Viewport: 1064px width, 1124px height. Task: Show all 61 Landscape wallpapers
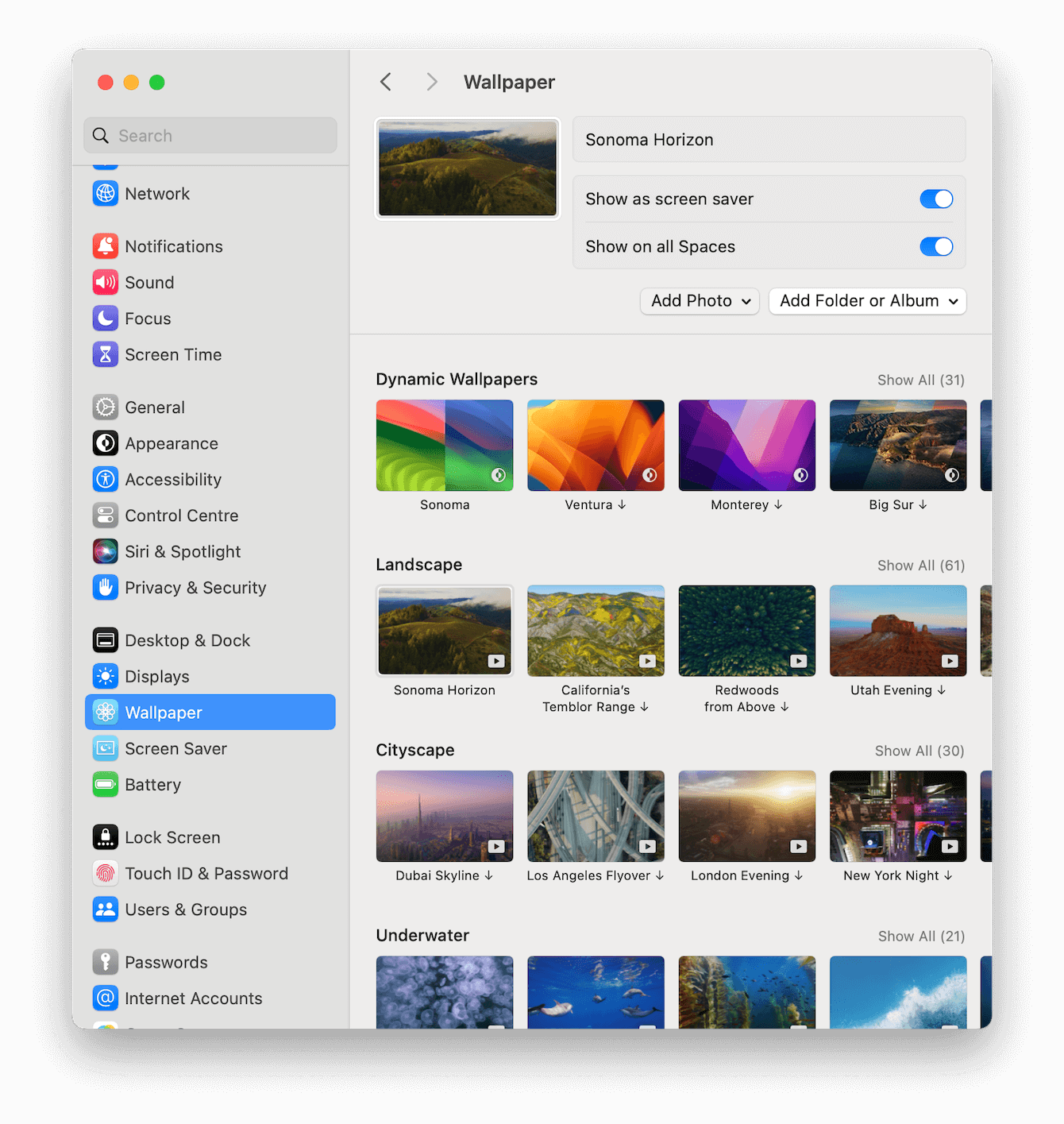(x=920, y=566)
